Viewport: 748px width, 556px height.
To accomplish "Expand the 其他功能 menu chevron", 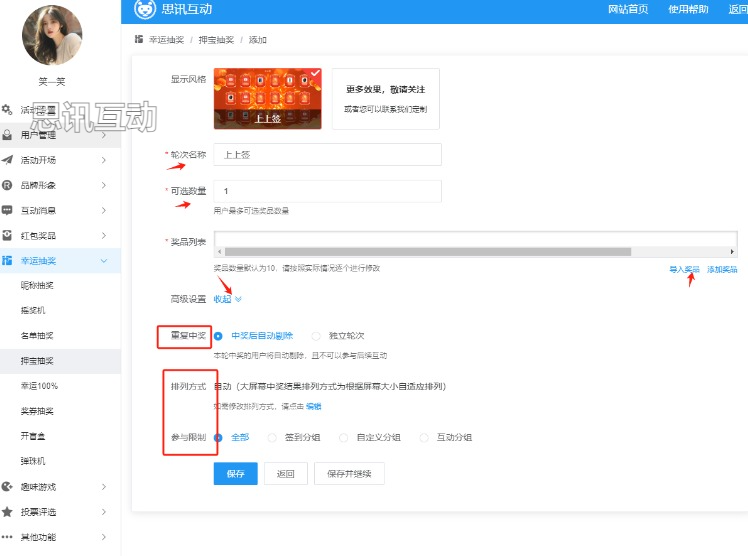I will coord(104,537).
